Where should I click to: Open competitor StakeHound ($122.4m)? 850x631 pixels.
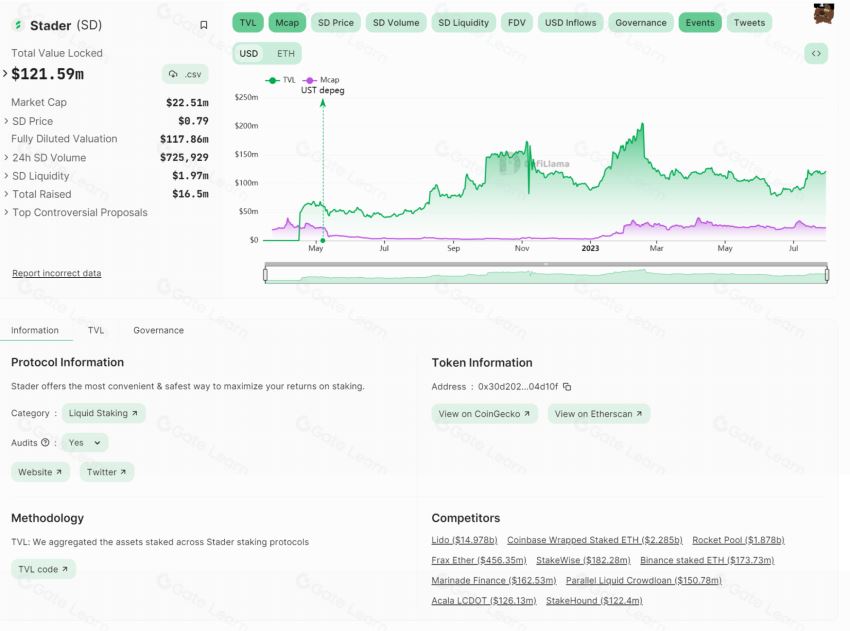point(594,601)
